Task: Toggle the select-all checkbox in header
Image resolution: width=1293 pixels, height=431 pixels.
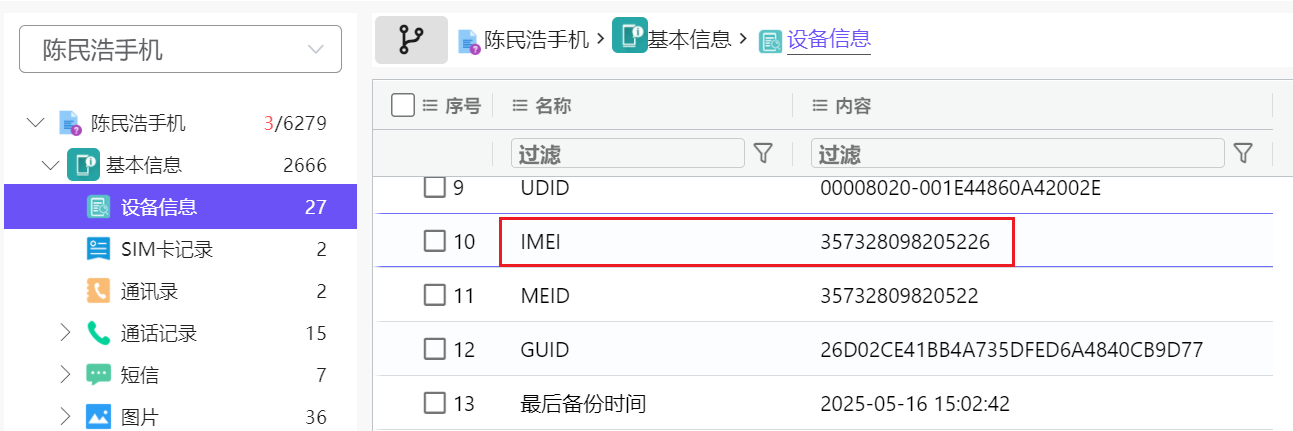Action: [403, 105]
